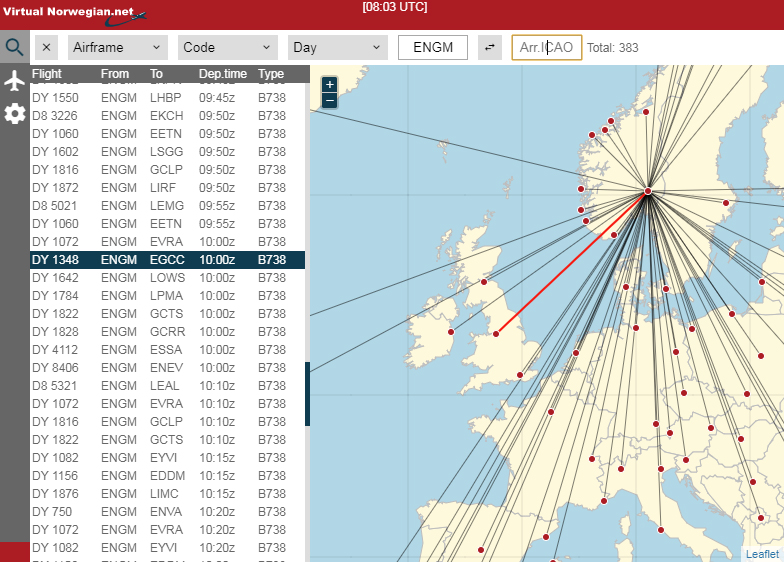Sort by the Flight column header
The width and height of the screenshot is (784, 562).
coord(46,74)
